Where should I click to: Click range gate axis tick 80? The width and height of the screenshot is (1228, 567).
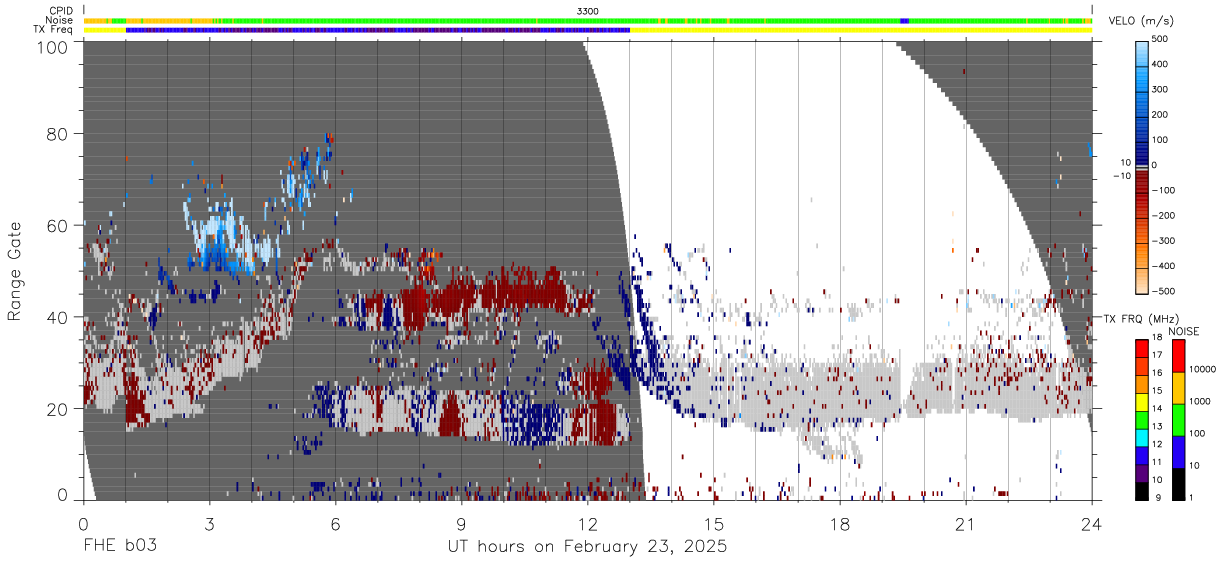click(56, 134)
